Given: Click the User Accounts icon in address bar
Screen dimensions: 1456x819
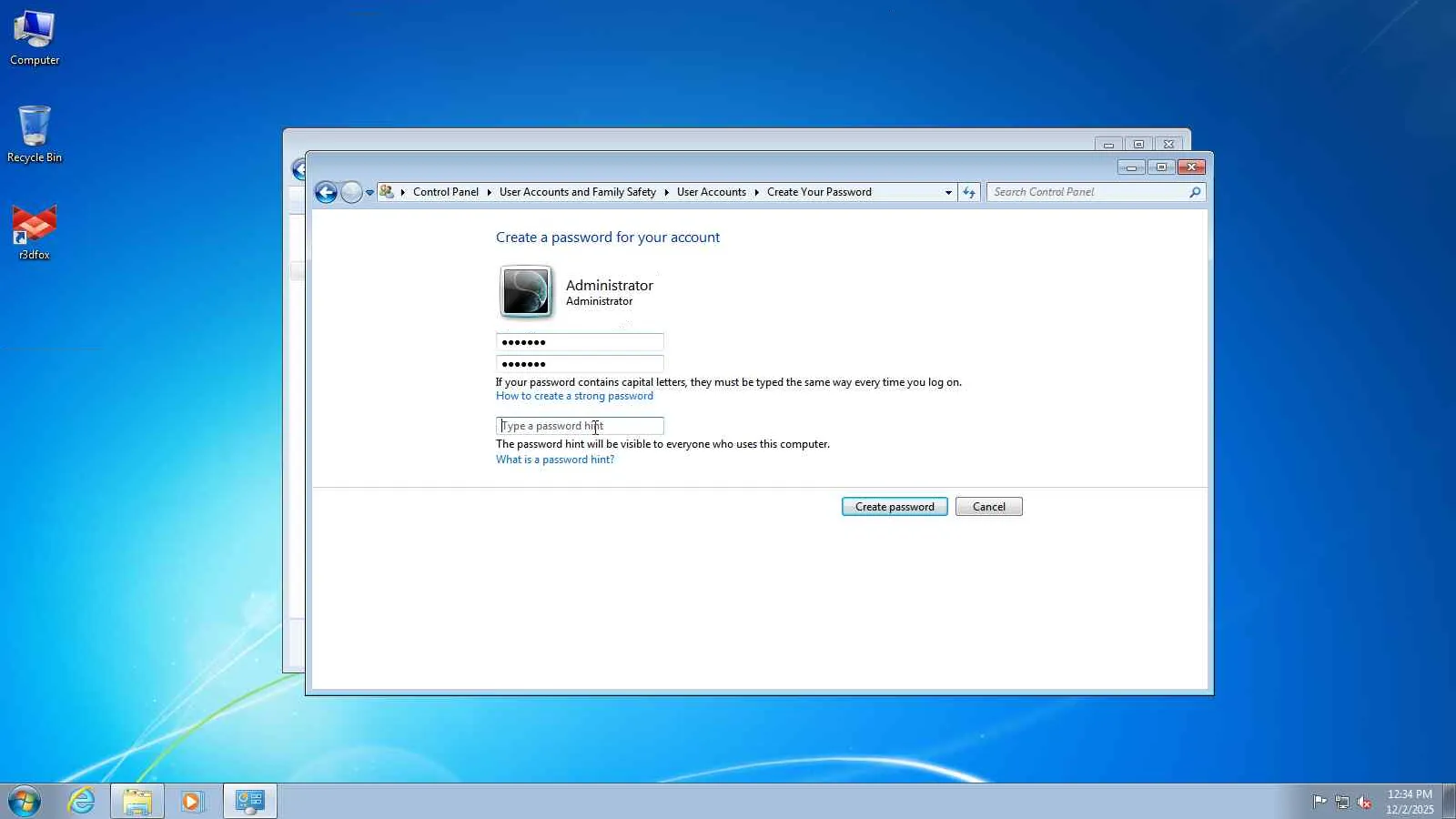Looking at the screenshot, I should (x=387, y=192).
